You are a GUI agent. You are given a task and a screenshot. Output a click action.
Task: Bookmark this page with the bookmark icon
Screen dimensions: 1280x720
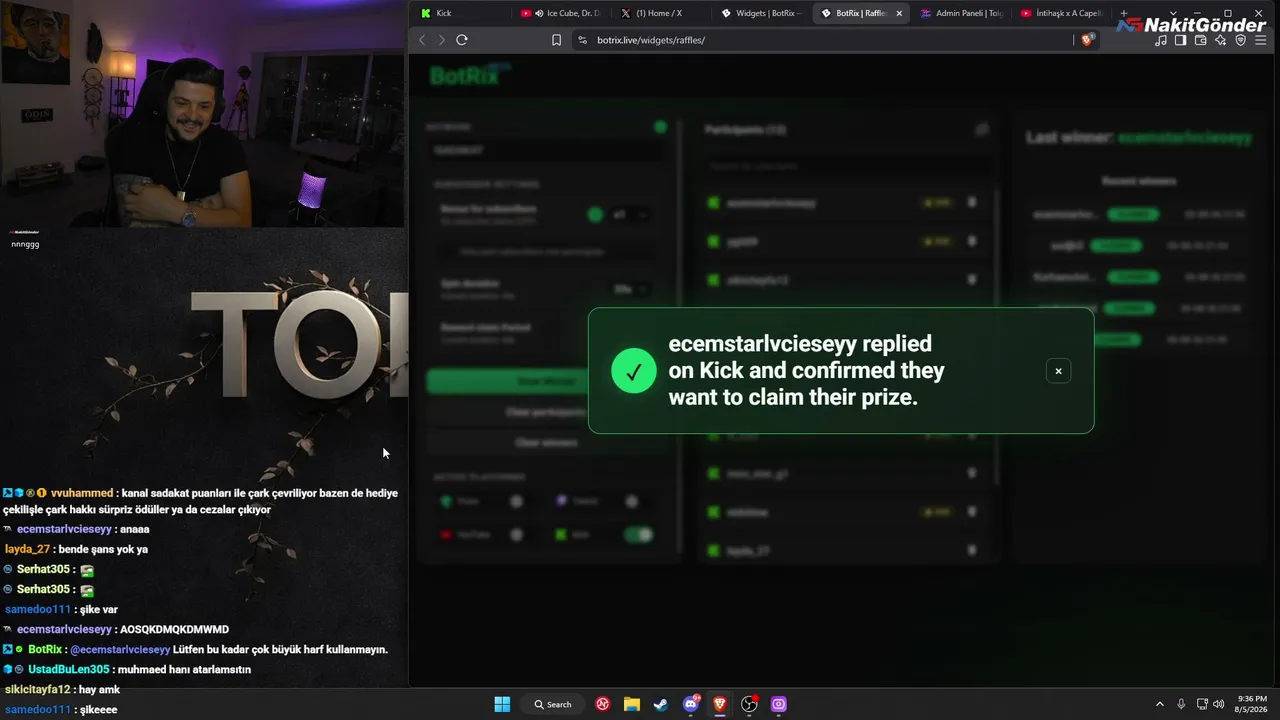coord(557,40)
